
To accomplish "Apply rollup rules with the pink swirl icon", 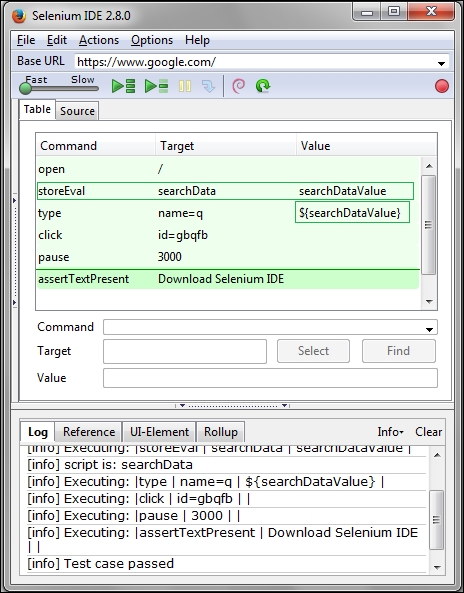I will pos(238,86).
